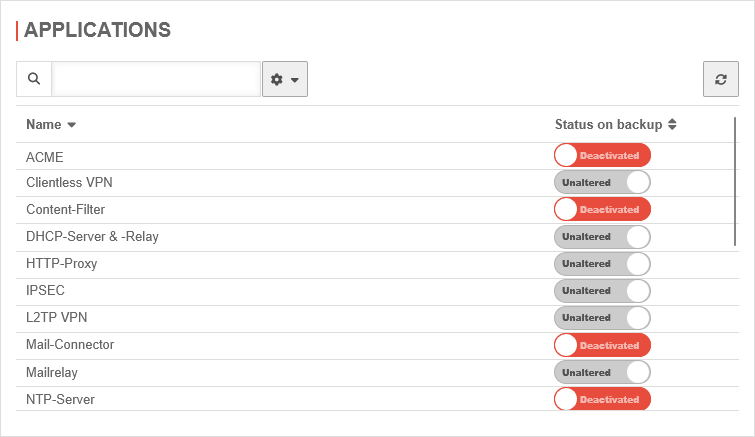Image resolution: width=755 pixels, height=437 pixels.
Task: Toggle Mail-Connector deactivated switch
Action: 602,345
